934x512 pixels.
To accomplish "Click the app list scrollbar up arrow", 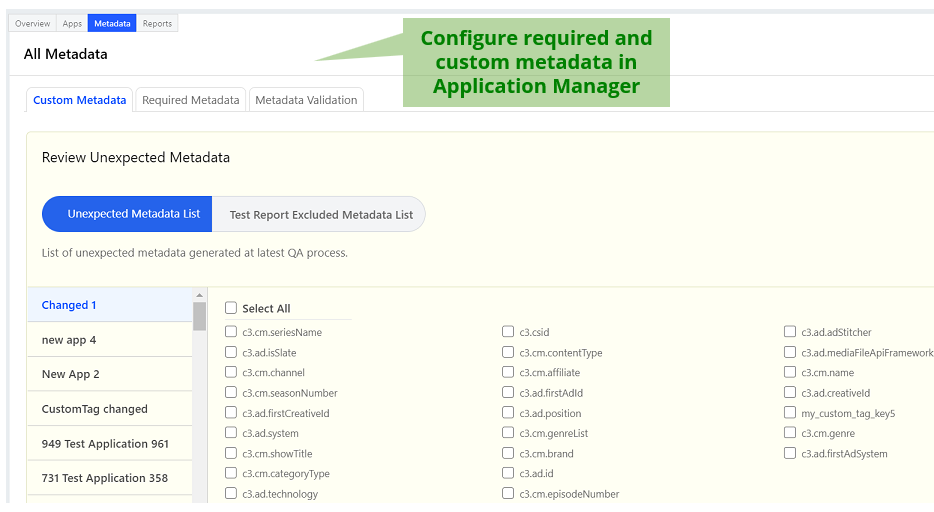I will [200, 296].
